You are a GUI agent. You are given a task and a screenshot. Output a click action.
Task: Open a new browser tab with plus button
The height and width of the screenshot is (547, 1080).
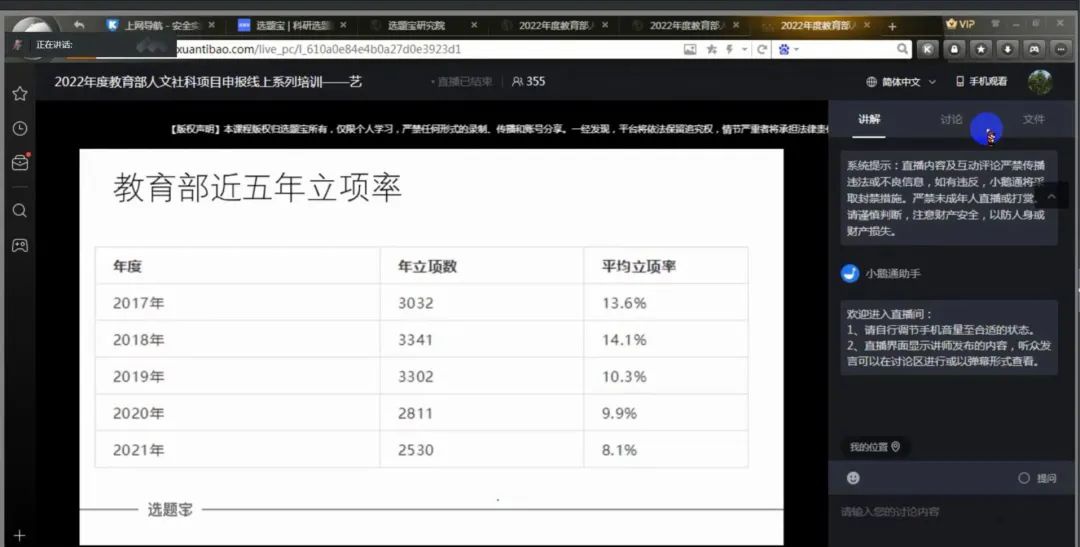892,26
